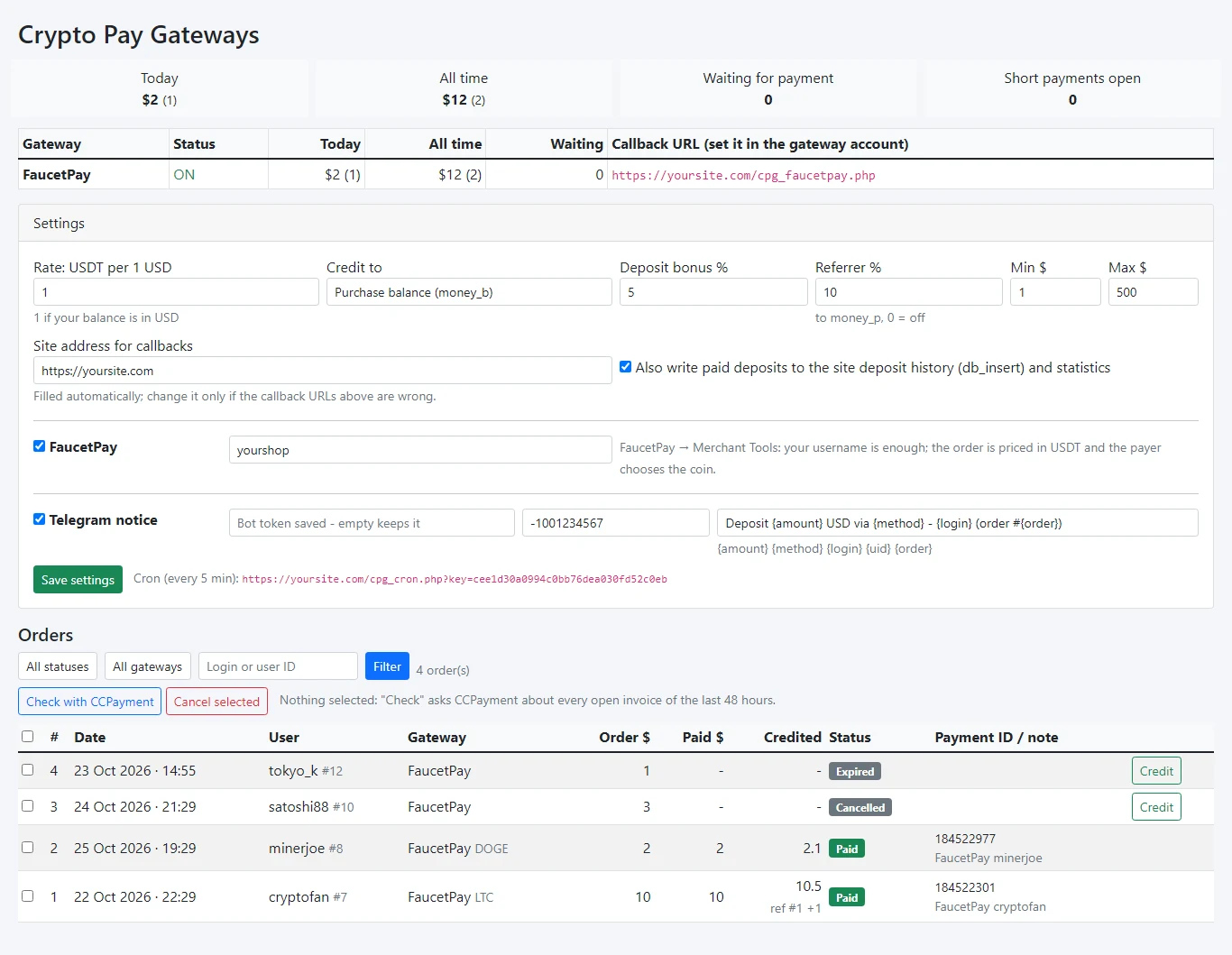
Task: Click Check with CCPayment button
Action: pos(89,702)
